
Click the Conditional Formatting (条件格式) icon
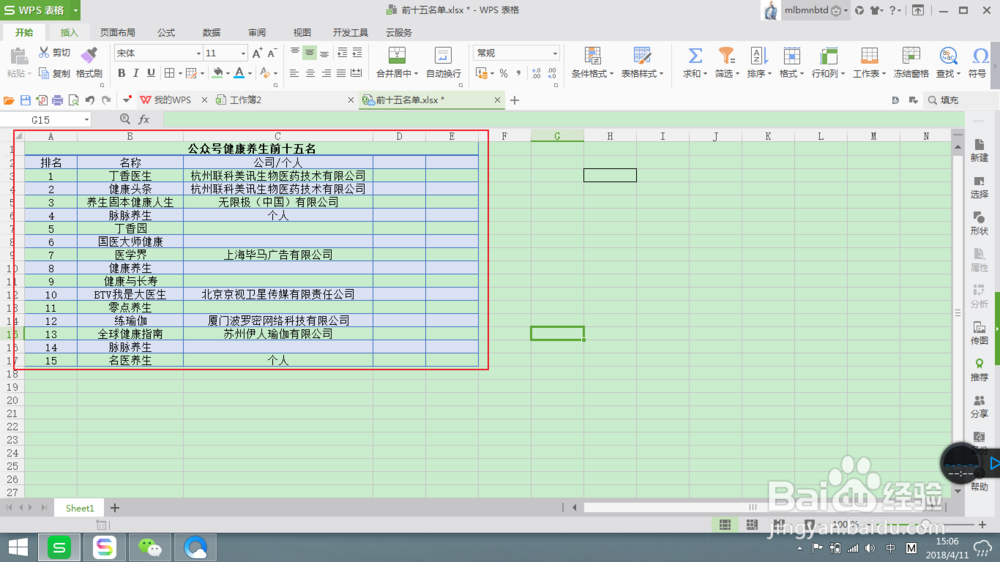click(592, 55)
